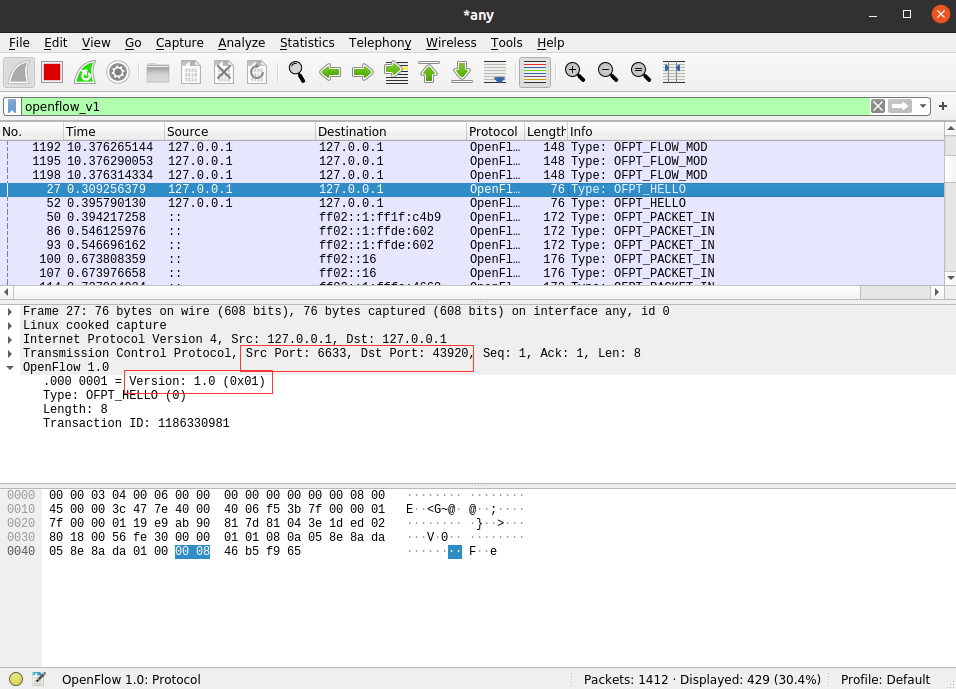
Task: Zoom out main window text
Action: point(608,73)
